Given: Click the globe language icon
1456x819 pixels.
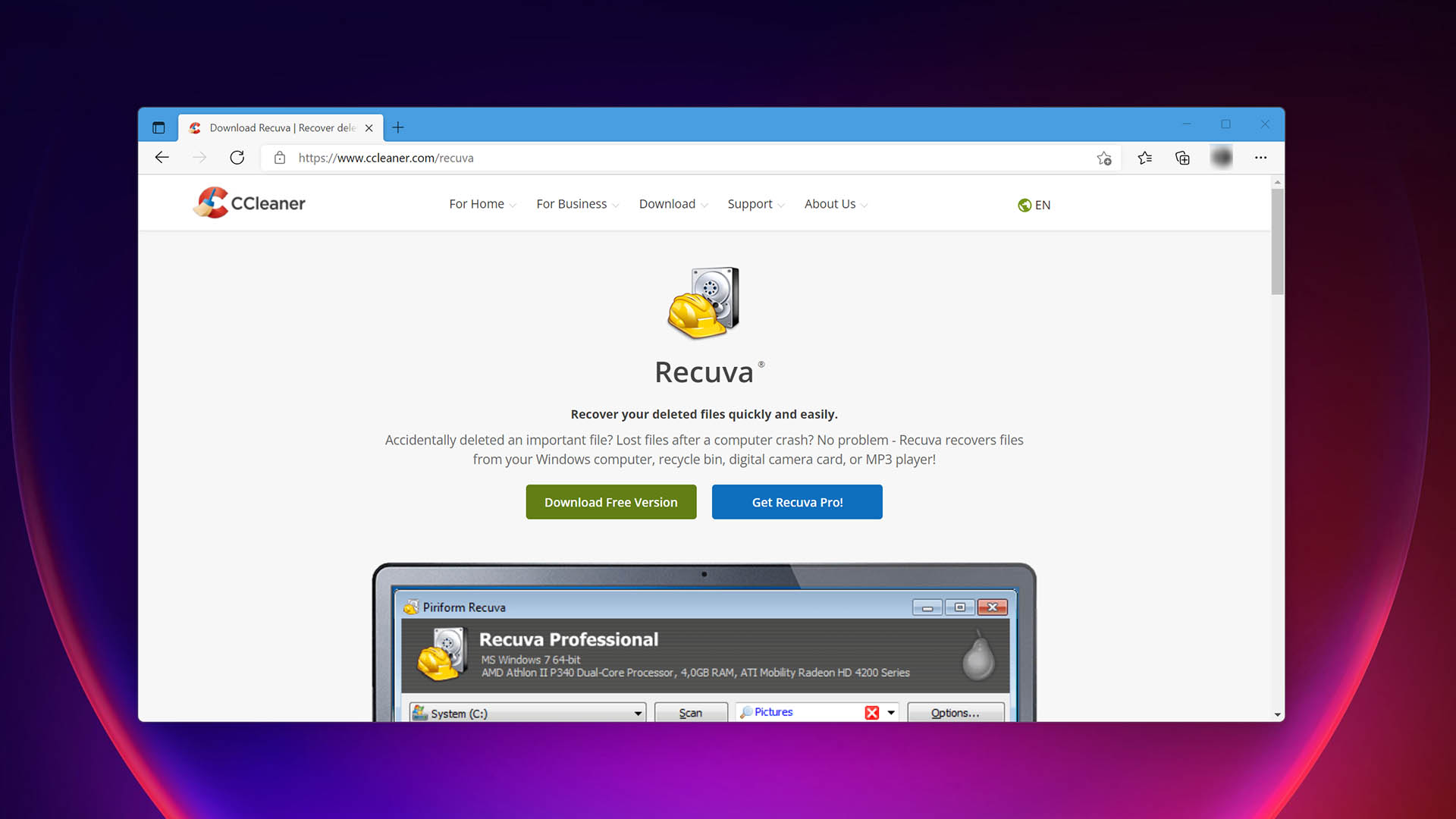Looking at the screenshot, I should (x=1025, y=206).
